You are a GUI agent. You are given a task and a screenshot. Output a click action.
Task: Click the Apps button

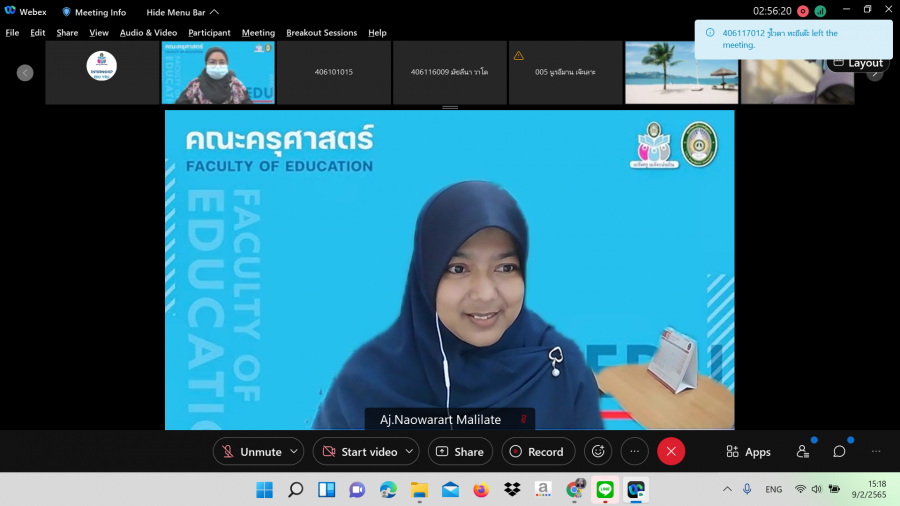tap(748, 452)
